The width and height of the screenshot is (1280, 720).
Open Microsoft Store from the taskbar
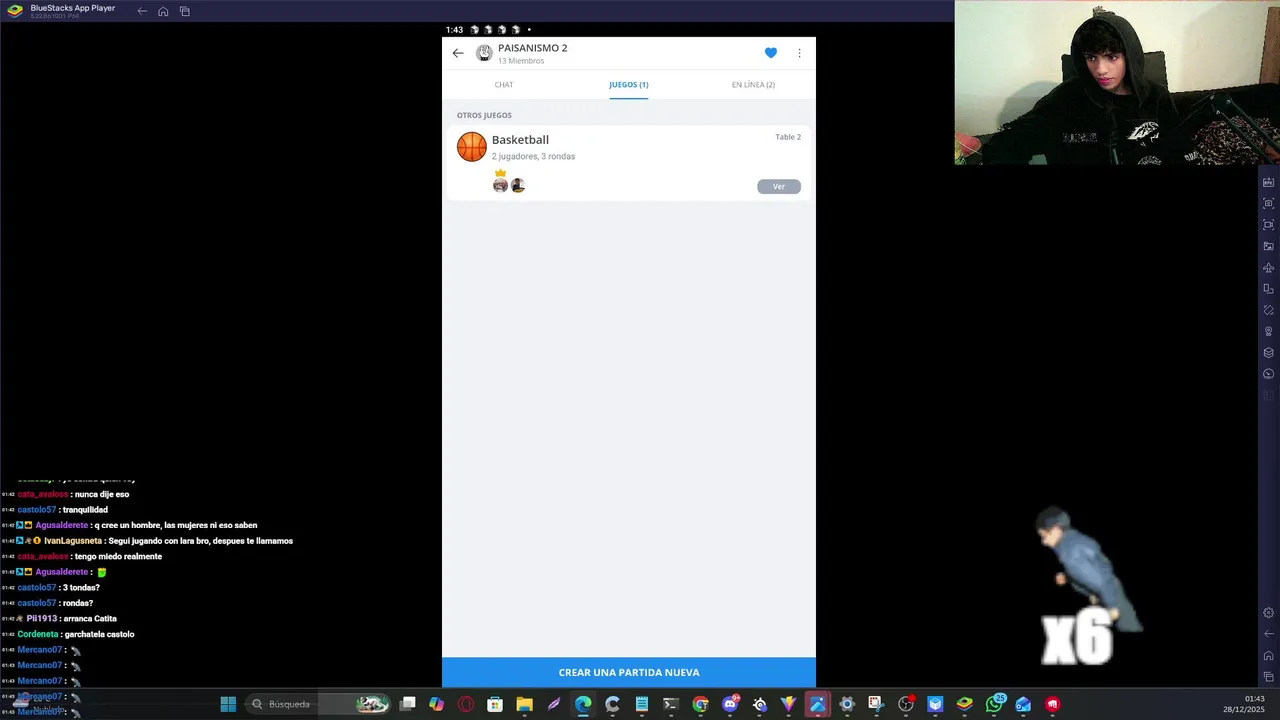point(495,704)
